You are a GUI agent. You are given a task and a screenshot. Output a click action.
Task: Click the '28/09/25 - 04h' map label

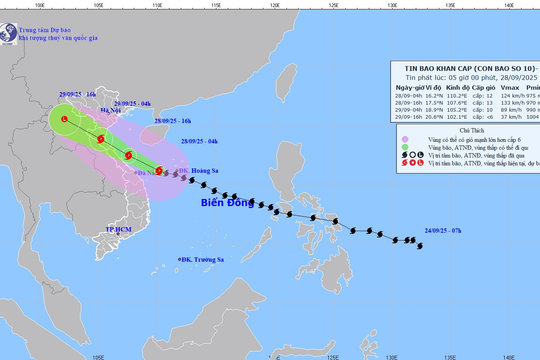199,141
